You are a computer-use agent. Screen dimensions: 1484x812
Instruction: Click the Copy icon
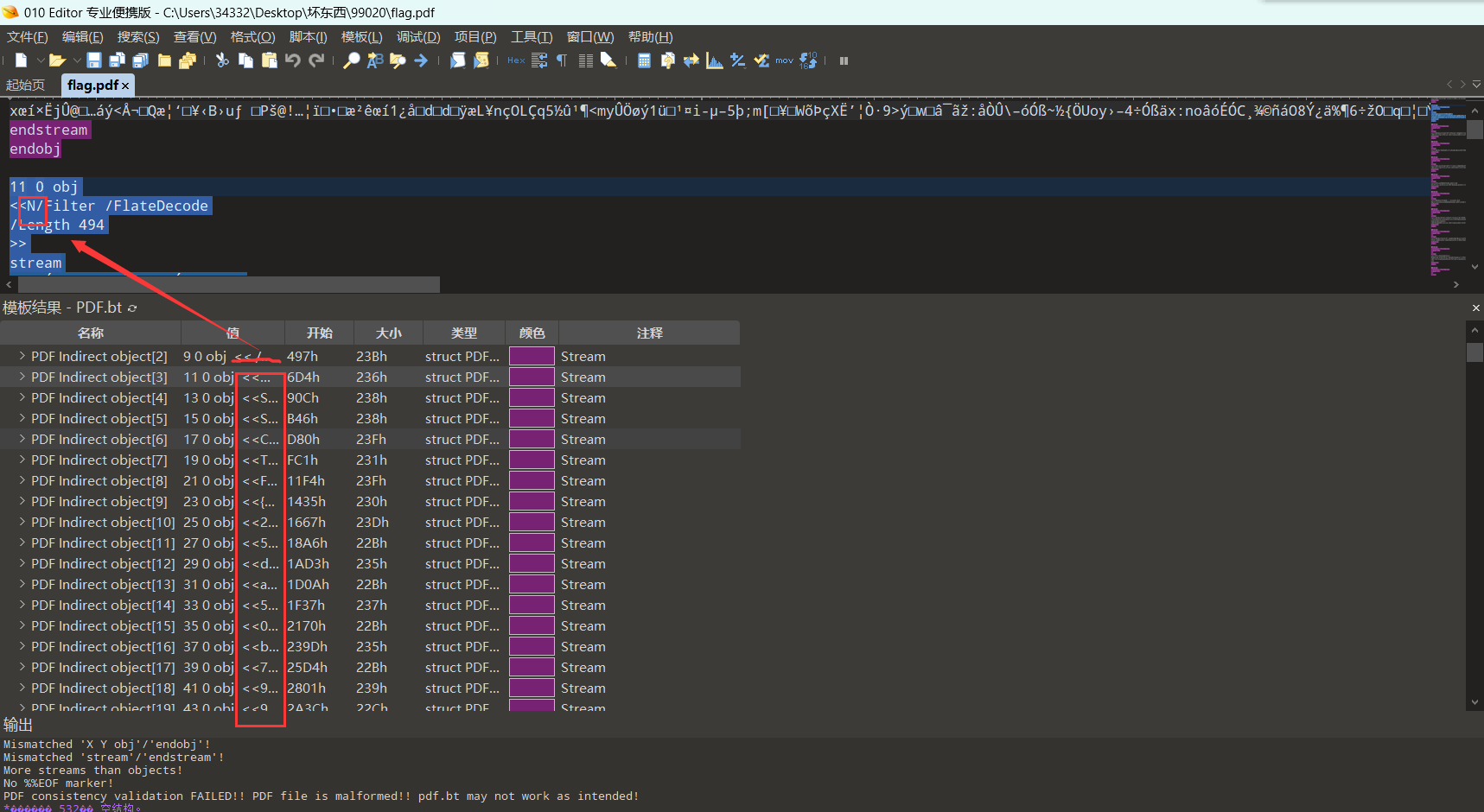pyautogui.click(x=245, y=60)
